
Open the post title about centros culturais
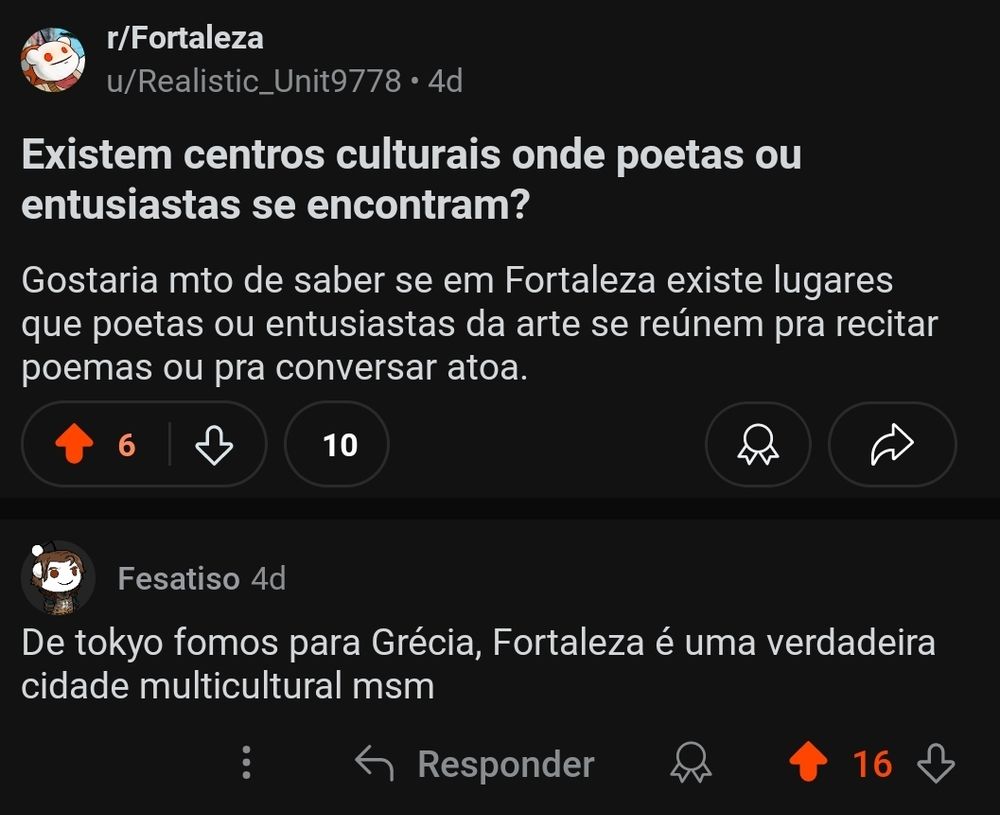click(411, 180)
